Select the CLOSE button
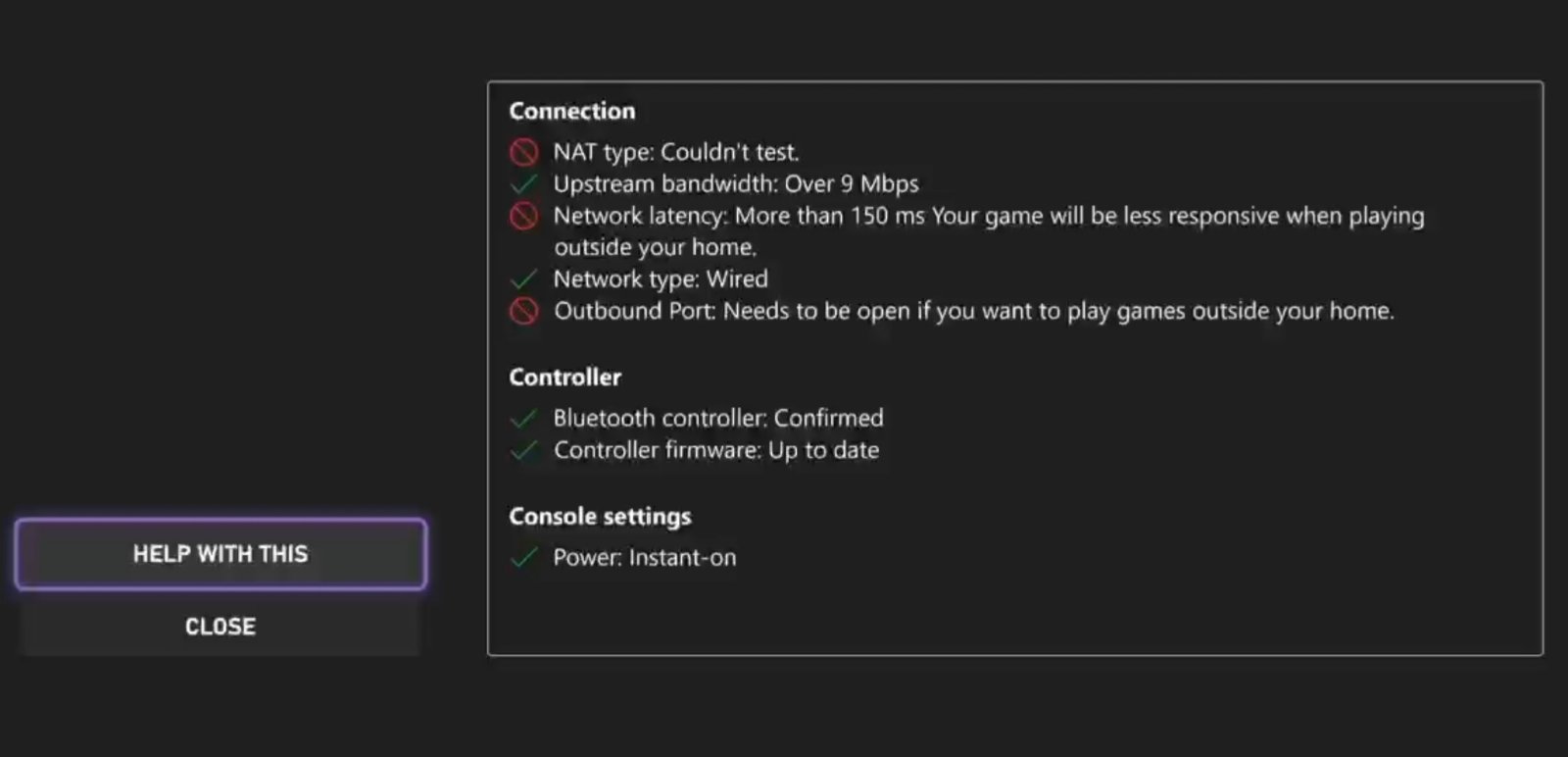1568x757 pixels. [220, 627]
